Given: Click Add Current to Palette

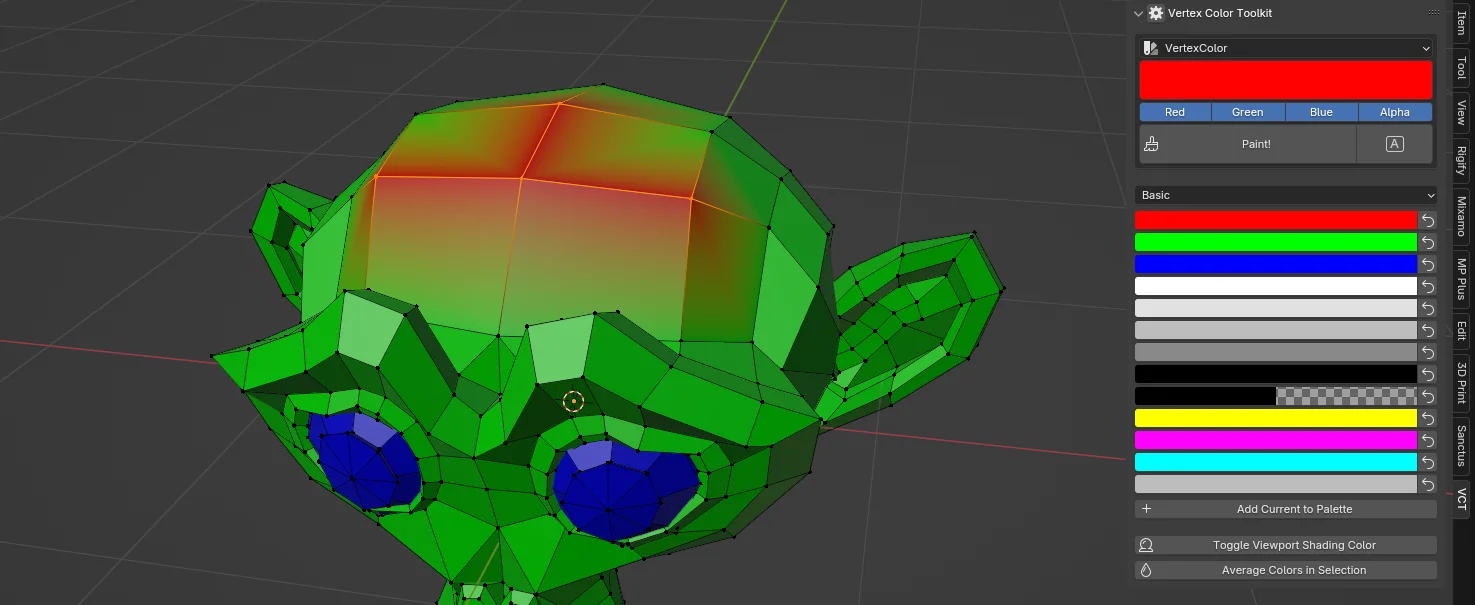Looking at the screenshot, I should [1286, 509].
